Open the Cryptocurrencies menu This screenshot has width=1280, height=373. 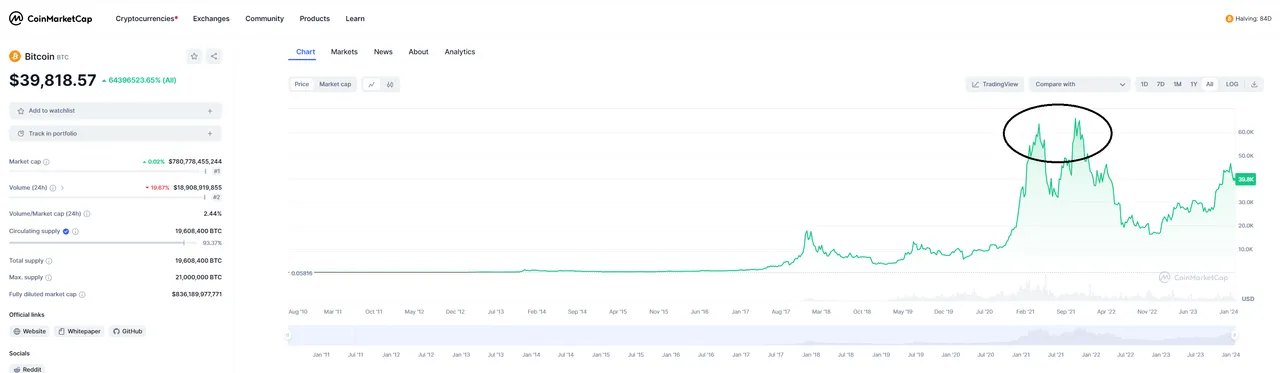click(147, 18)
